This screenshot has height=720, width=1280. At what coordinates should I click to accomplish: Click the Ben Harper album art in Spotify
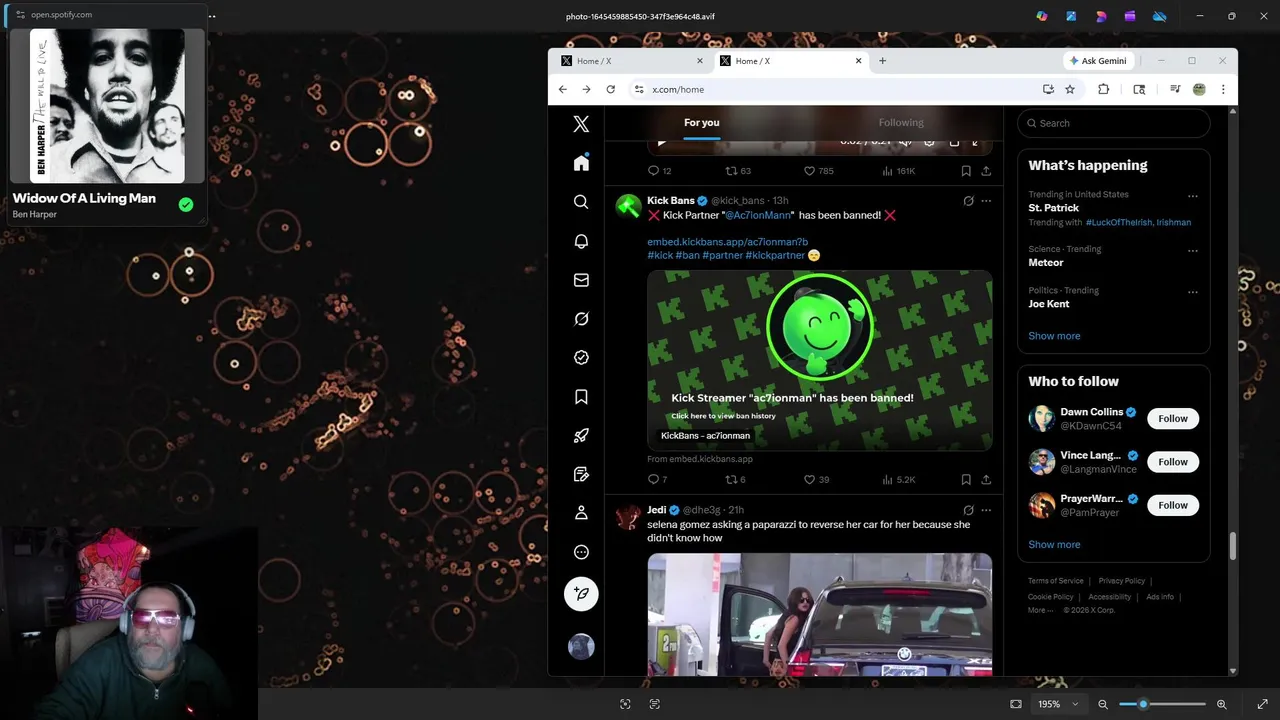pos(107,105)
